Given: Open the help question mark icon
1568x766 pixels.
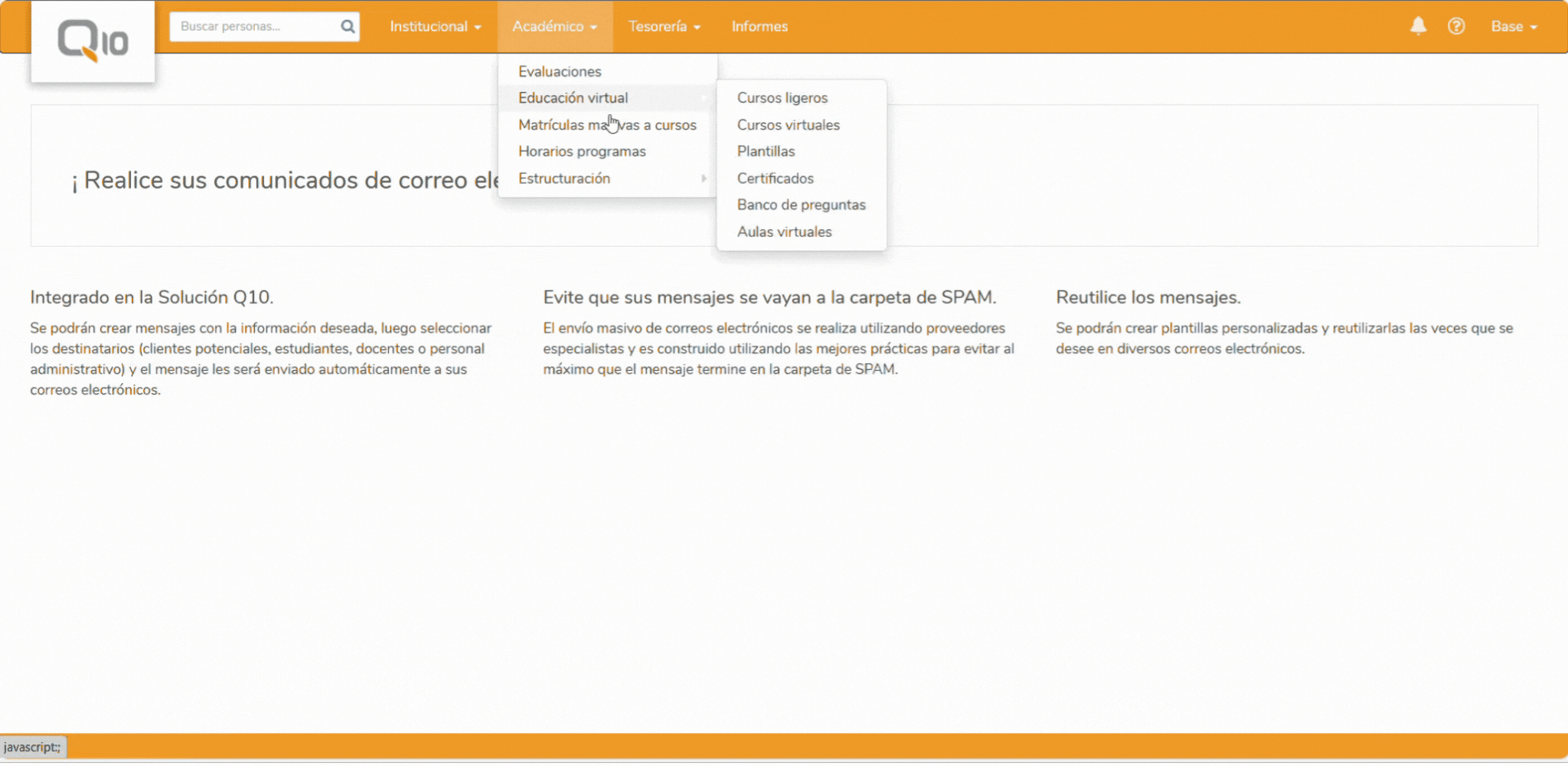Looking at the screenshot, I should (1456, 26).
